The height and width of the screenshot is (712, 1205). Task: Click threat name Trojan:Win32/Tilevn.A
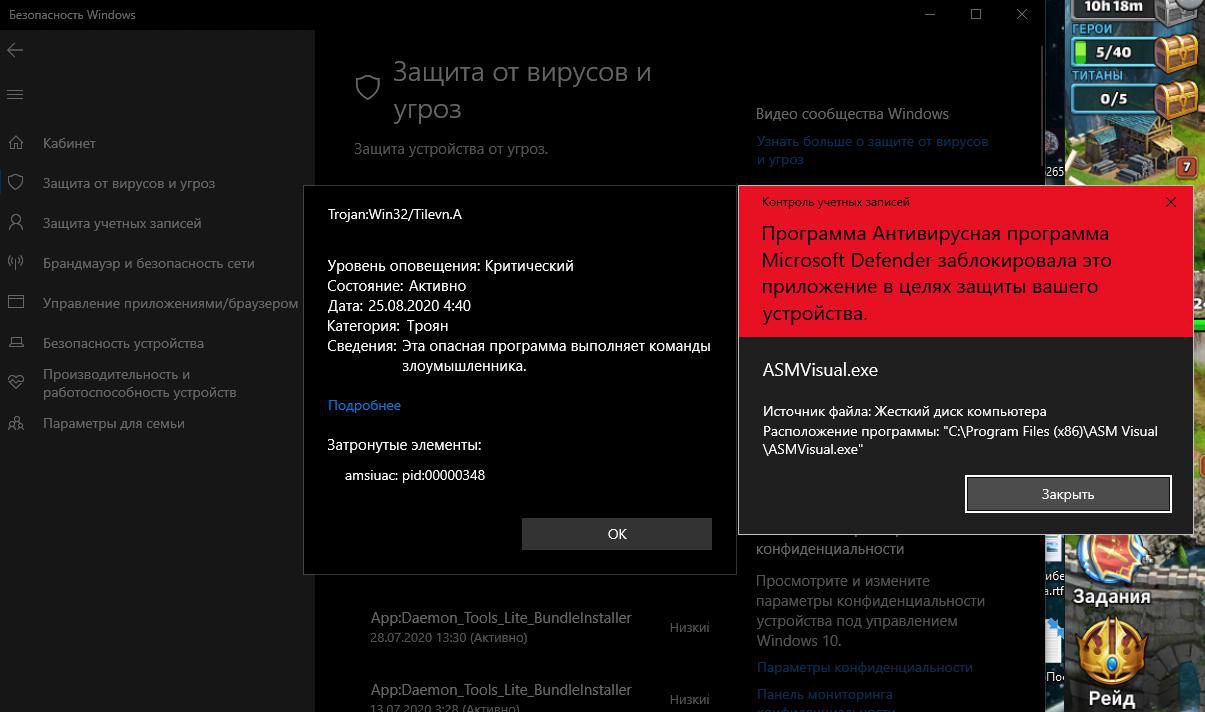click(395, 214)
